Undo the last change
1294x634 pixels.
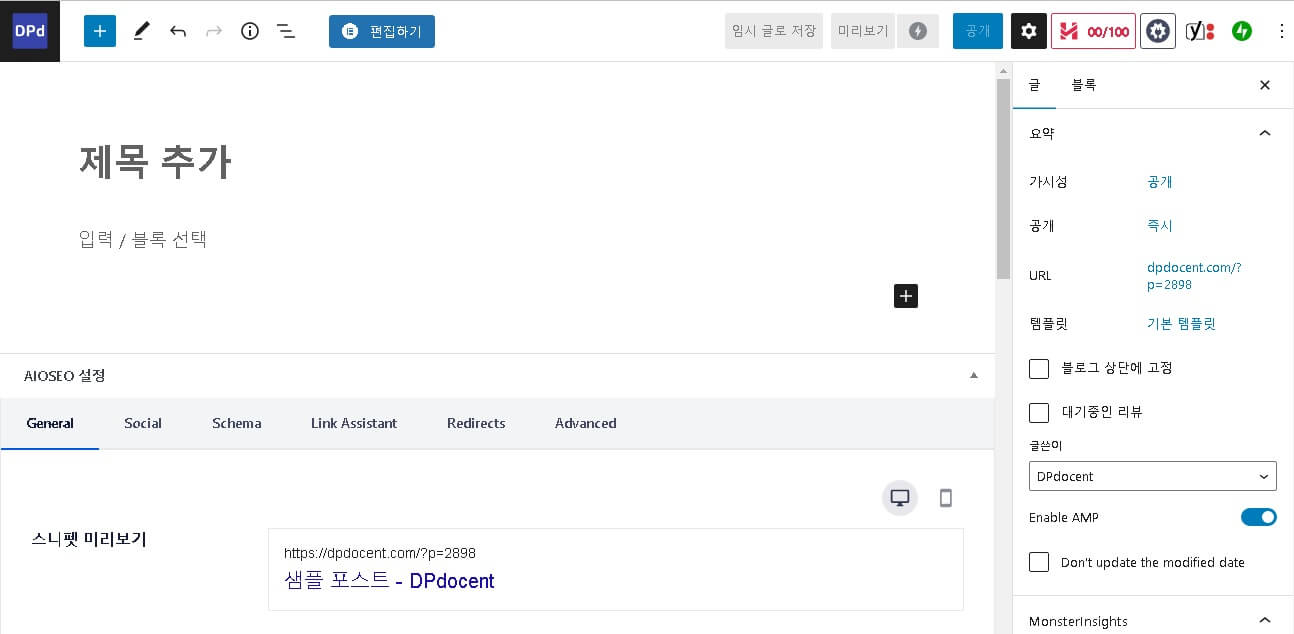pos(178,31)
